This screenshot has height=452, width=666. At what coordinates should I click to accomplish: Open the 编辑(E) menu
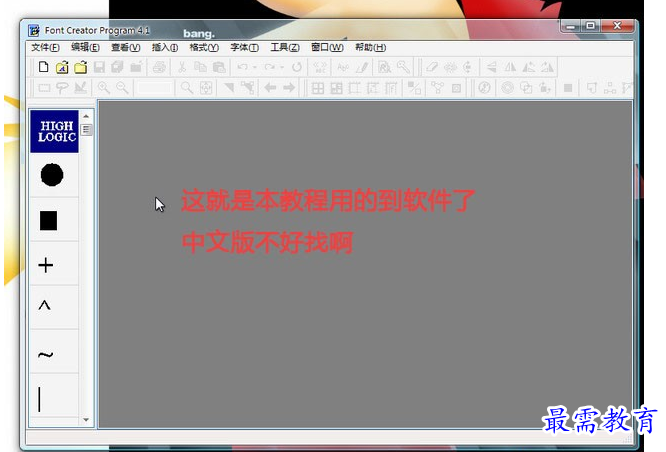pyautogui.click(x=85, y=48)
